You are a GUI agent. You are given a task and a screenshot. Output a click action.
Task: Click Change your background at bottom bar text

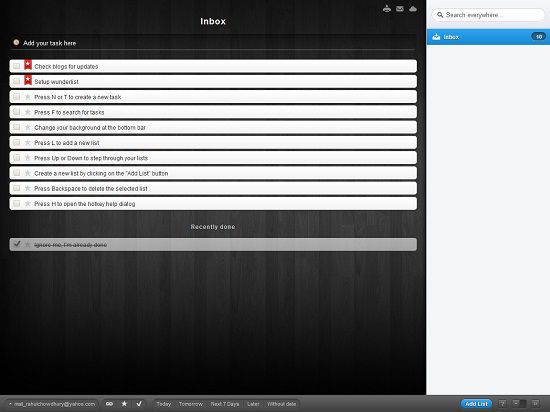(90, 128)
